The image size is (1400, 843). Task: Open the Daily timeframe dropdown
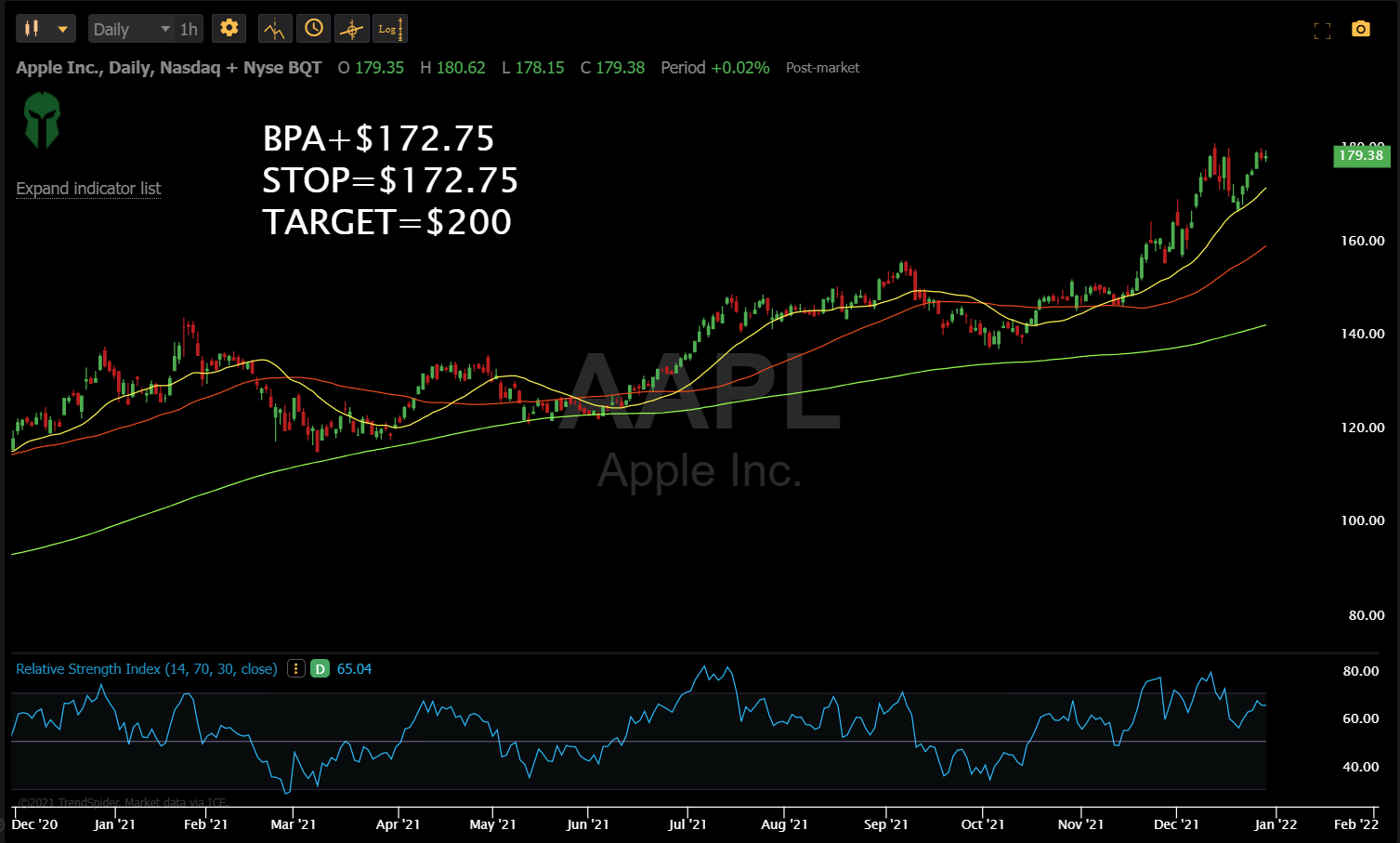point(132,29)
